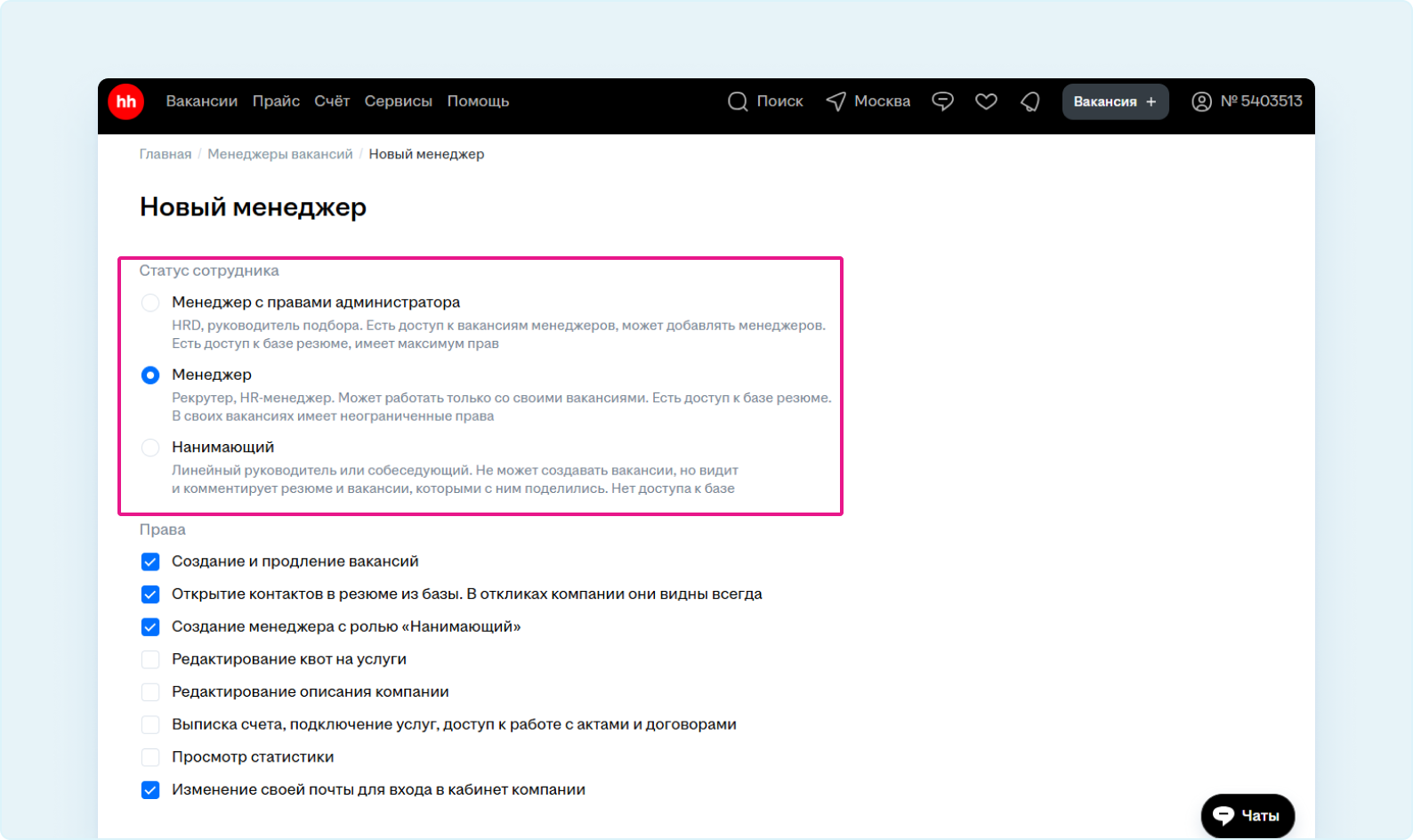Viewport: 1413px width, 840px height.
Task: Click the HRD, руководитель подбора description text
Action: [x=498, y=335]
